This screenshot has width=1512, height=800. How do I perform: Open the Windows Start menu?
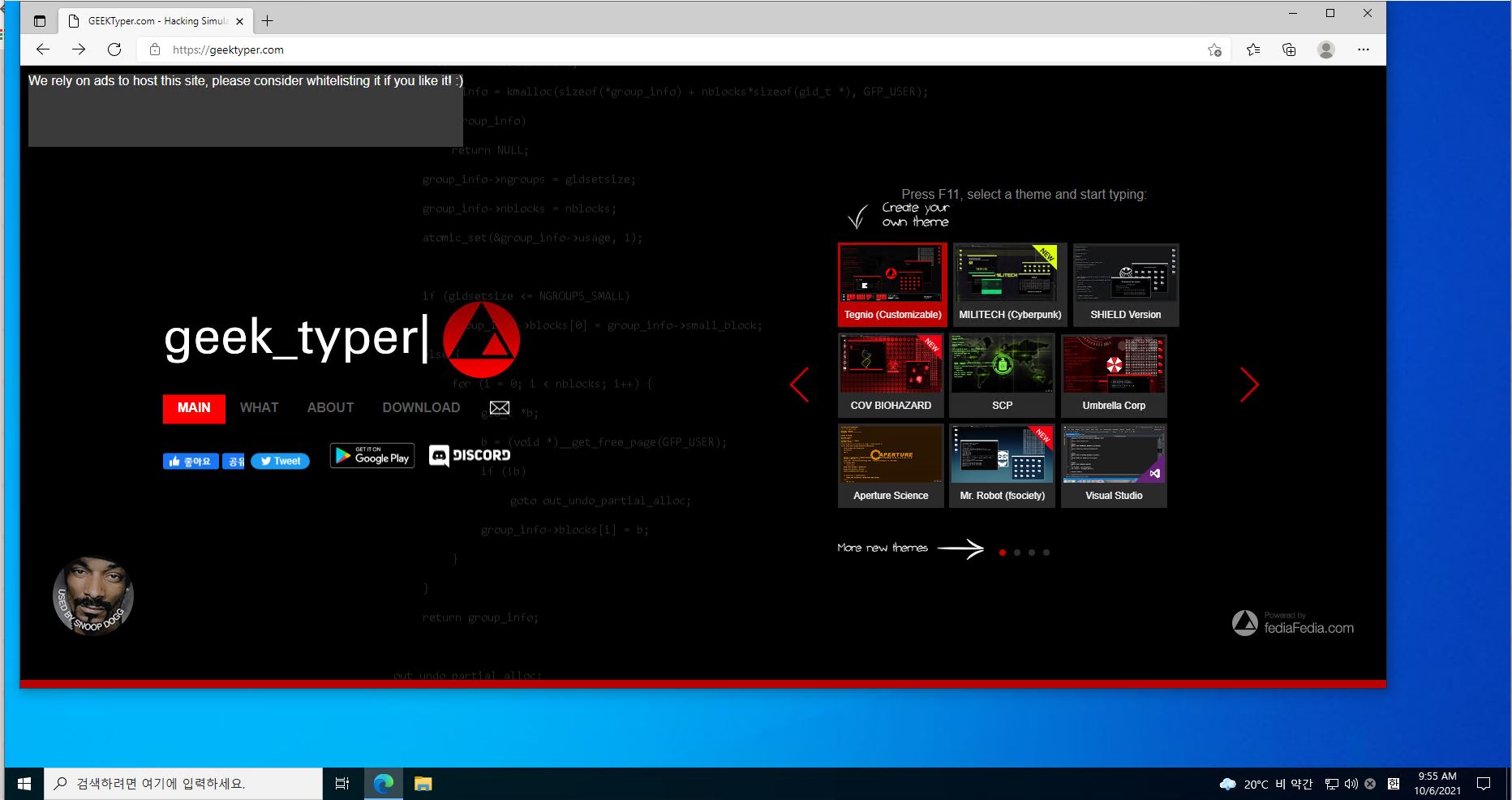point(24,784)
